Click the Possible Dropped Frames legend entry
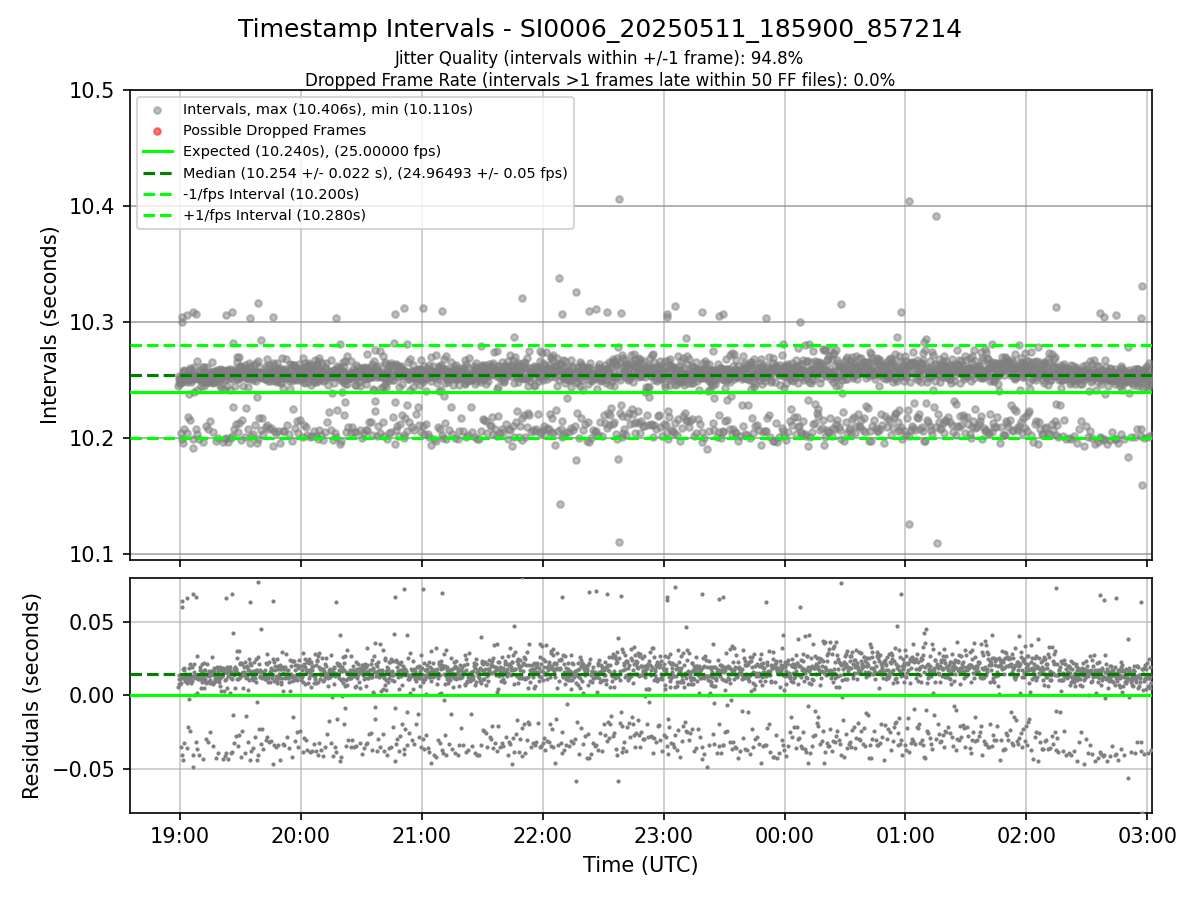Image resolution: width=1200 pixels, height=900 pixels. click(274, 130)
